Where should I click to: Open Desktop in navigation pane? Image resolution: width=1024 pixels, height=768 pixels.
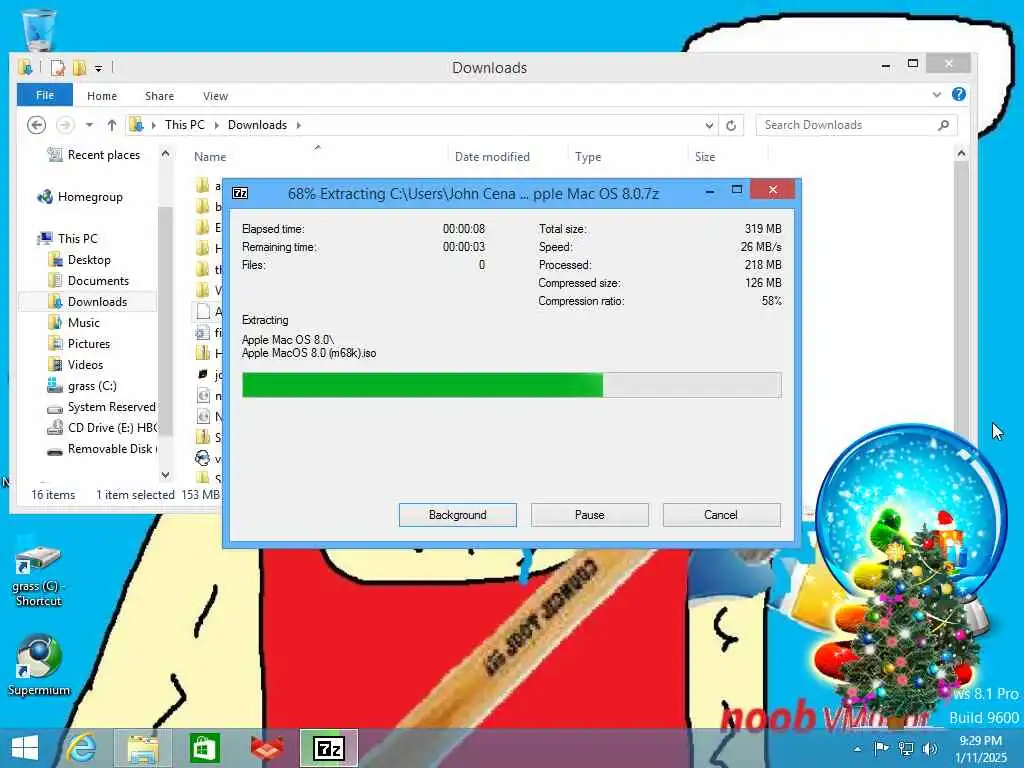(80, 259)
